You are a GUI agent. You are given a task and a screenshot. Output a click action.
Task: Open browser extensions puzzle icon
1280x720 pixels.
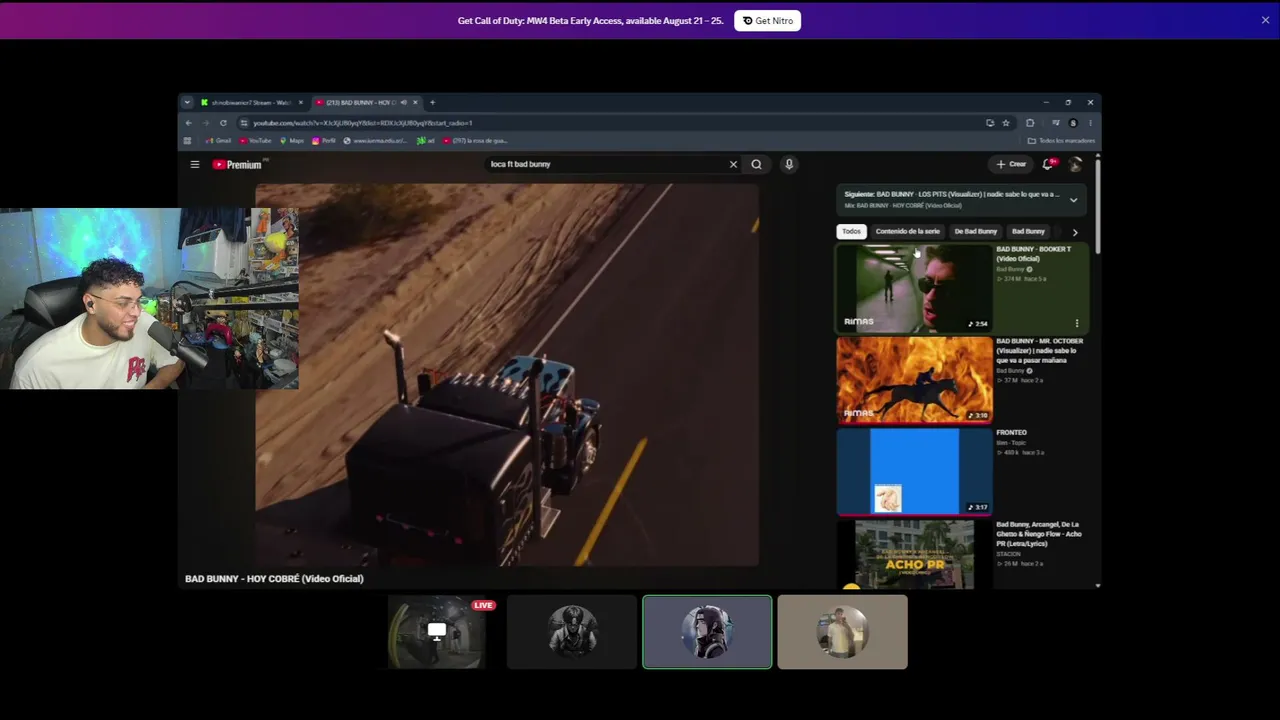click(x=1030, y=123)
